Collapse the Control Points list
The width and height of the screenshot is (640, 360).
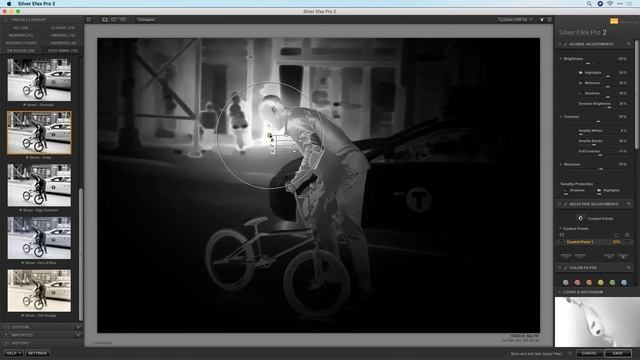561,229
